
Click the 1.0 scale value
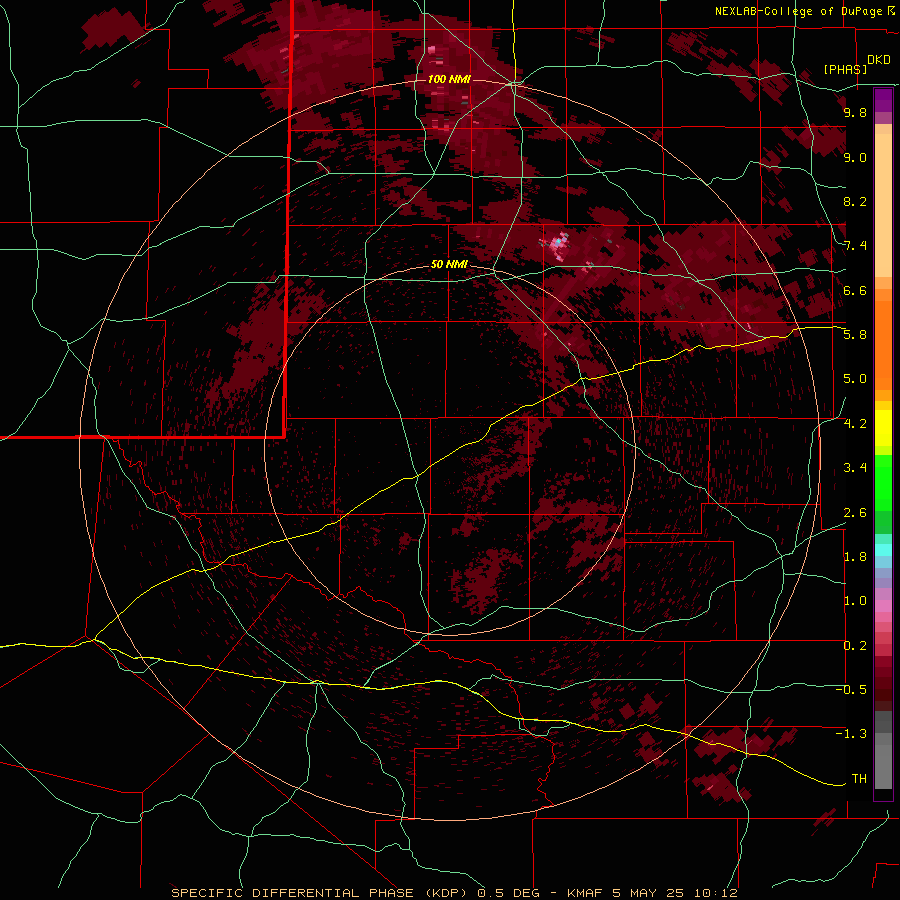[855, 601]
